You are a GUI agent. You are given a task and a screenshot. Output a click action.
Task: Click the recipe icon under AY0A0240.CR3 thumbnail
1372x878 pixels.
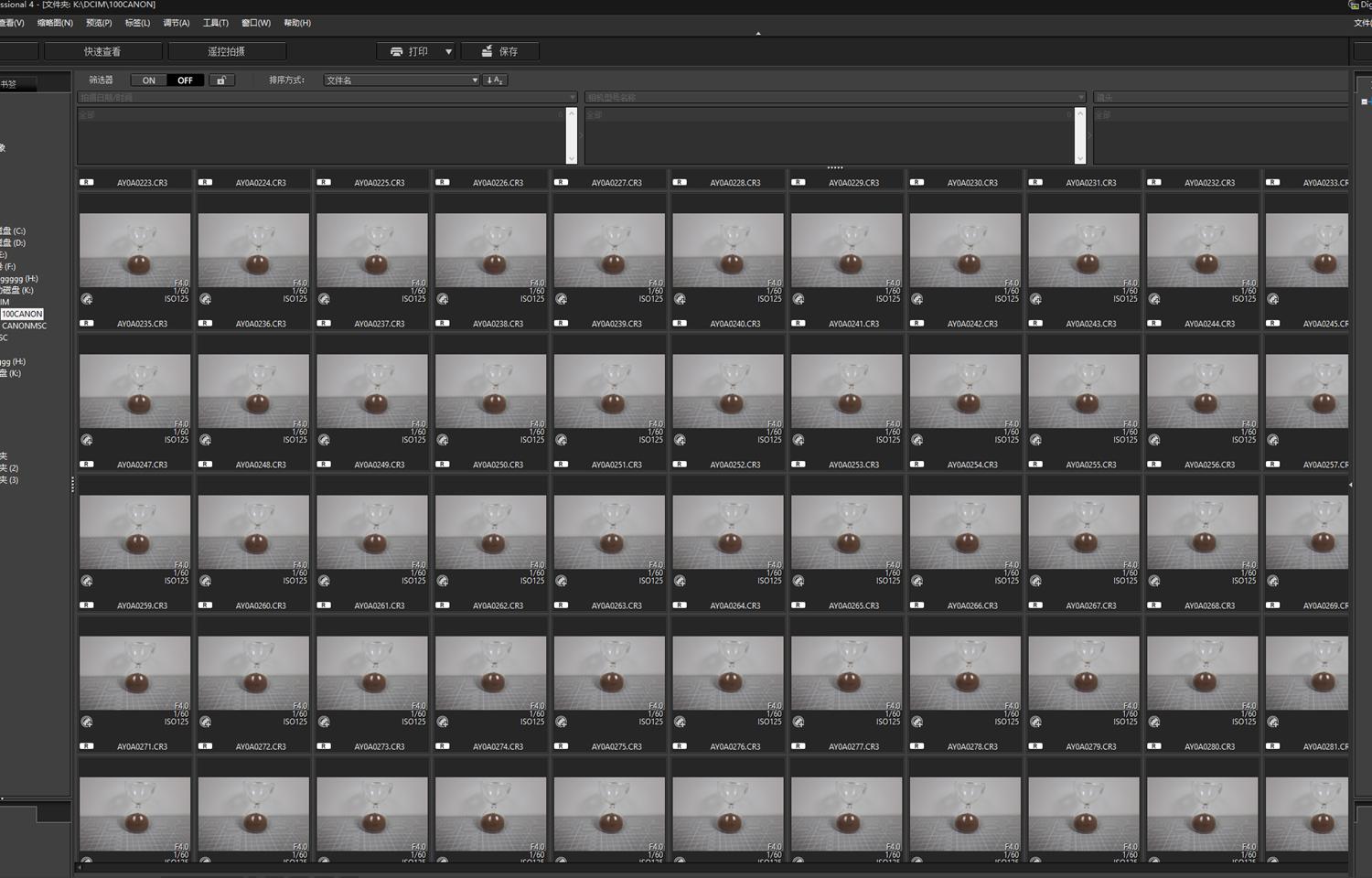coord(680,440)
